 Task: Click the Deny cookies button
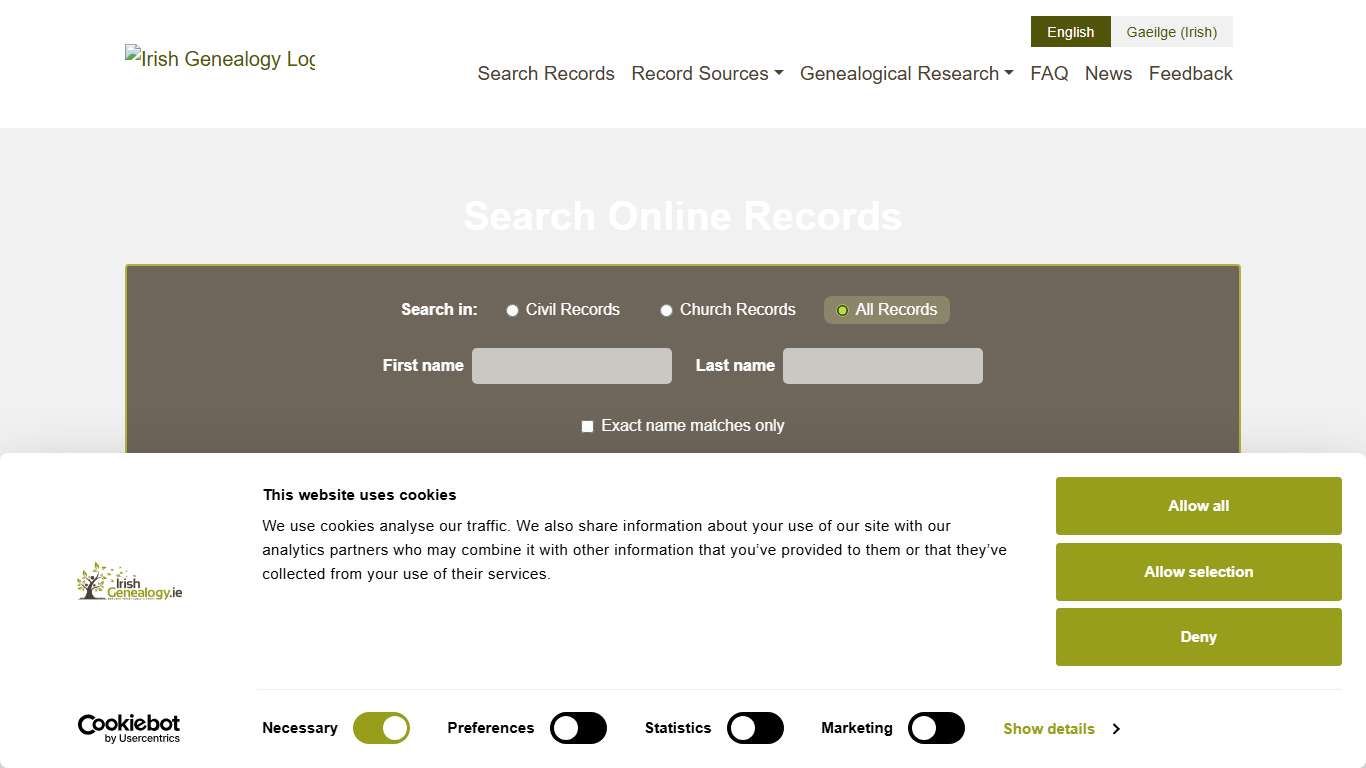coord(1198,637)
